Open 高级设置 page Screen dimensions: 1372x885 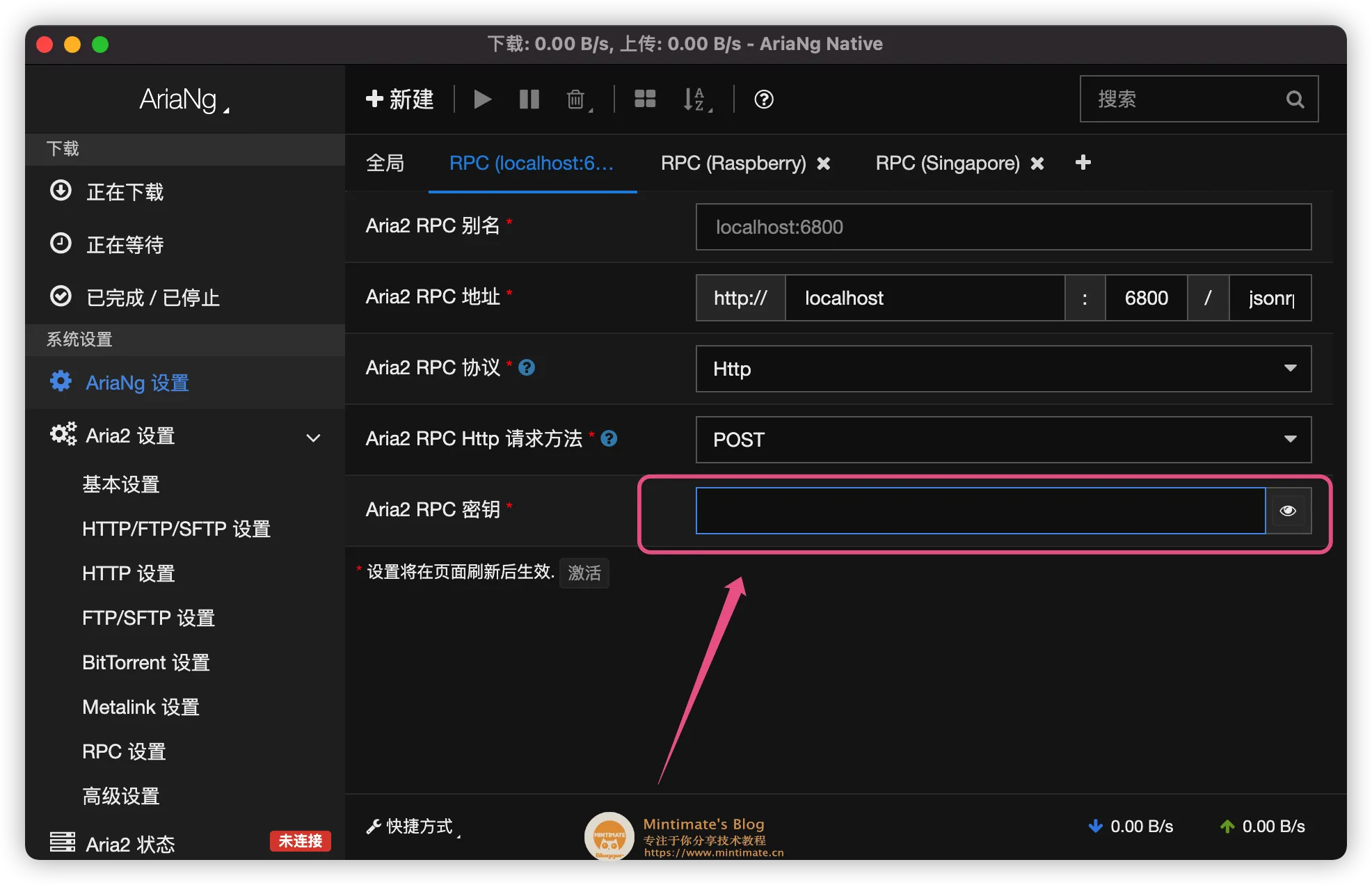tap(121, 796)
